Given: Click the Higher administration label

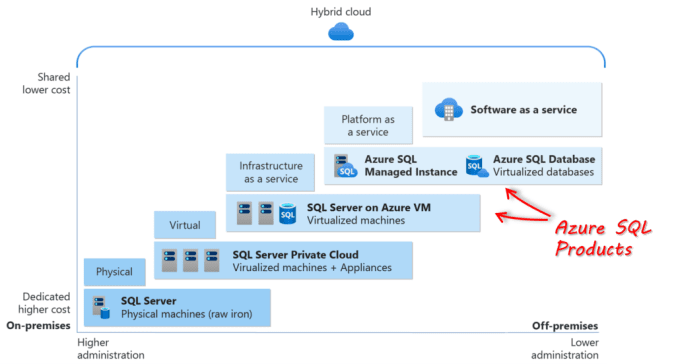Looking at the screenshot, I should coord(111,348).
